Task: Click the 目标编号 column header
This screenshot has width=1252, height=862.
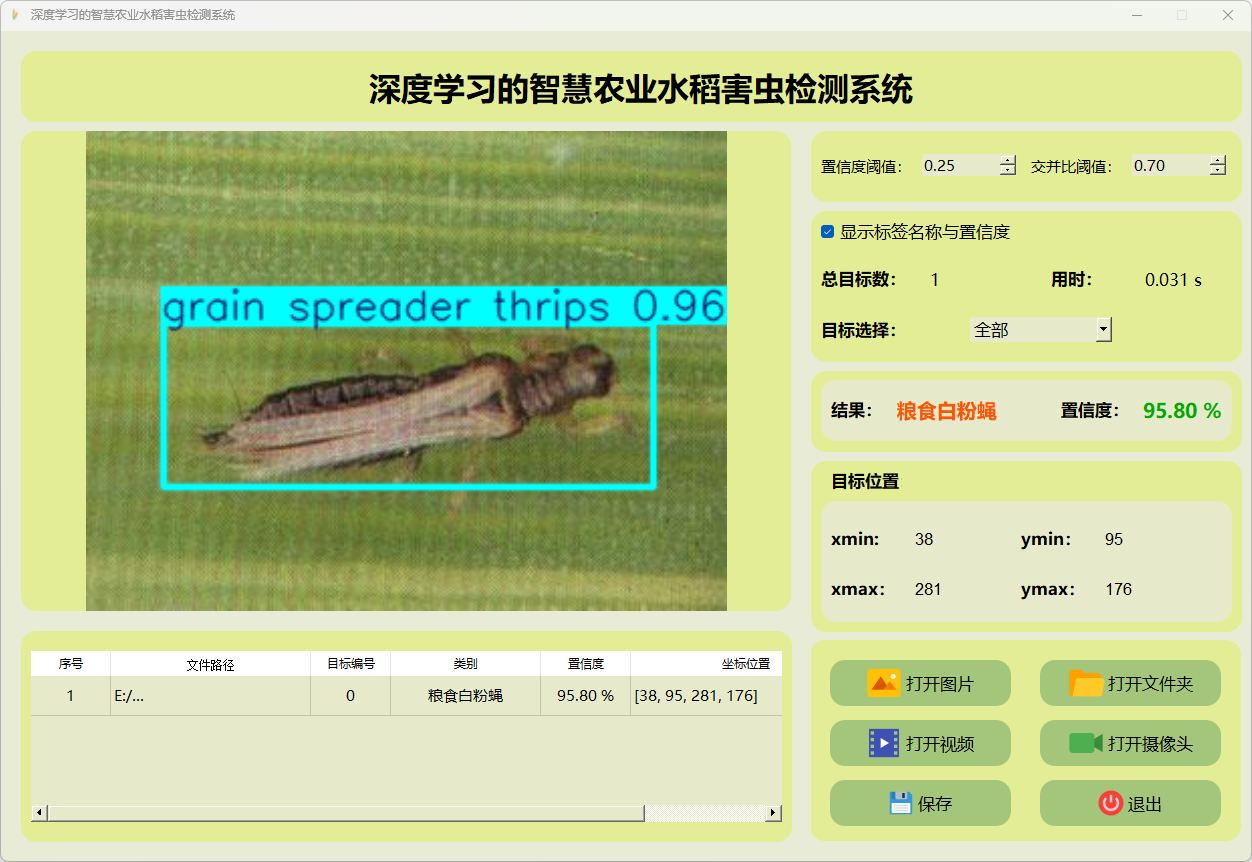Action: (350, 664)
